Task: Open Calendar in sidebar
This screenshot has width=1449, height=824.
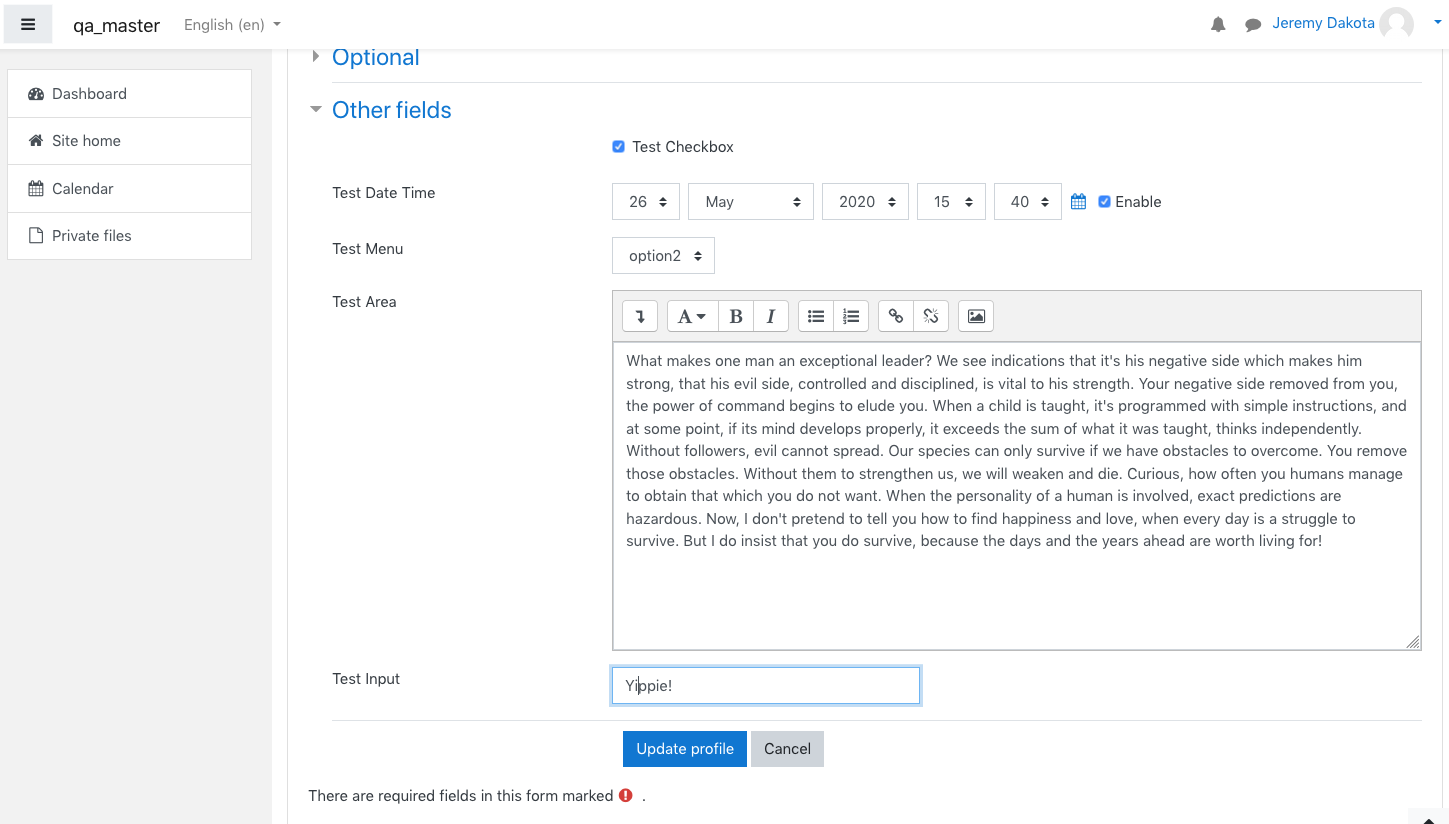Action: tap(129, 189)
